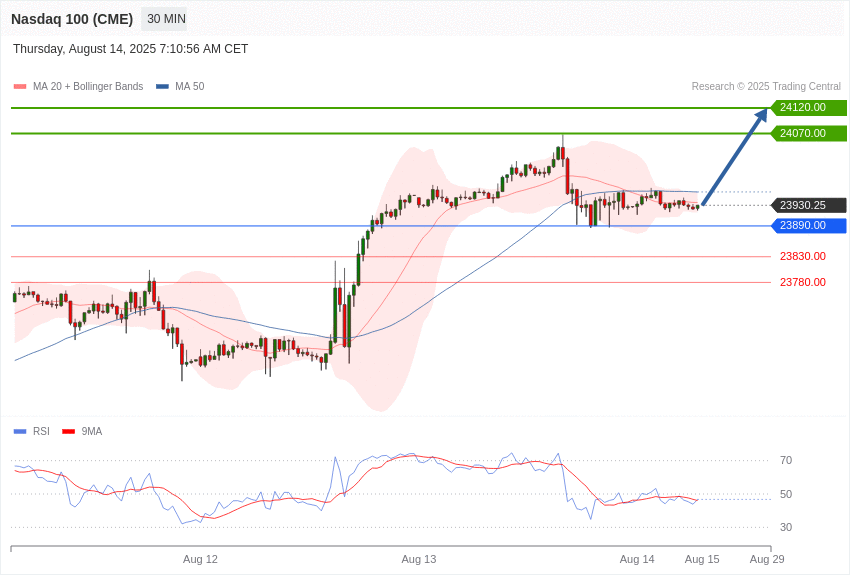
Task: Click the MA 20 + Bollinger Bands legend label
Action: [88, 87]
